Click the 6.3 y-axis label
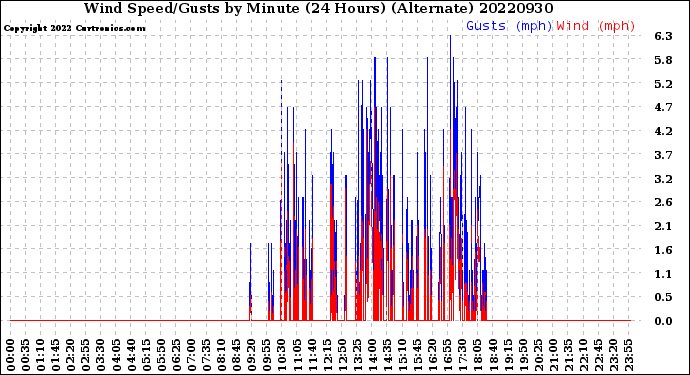 [x=663, y=36]
